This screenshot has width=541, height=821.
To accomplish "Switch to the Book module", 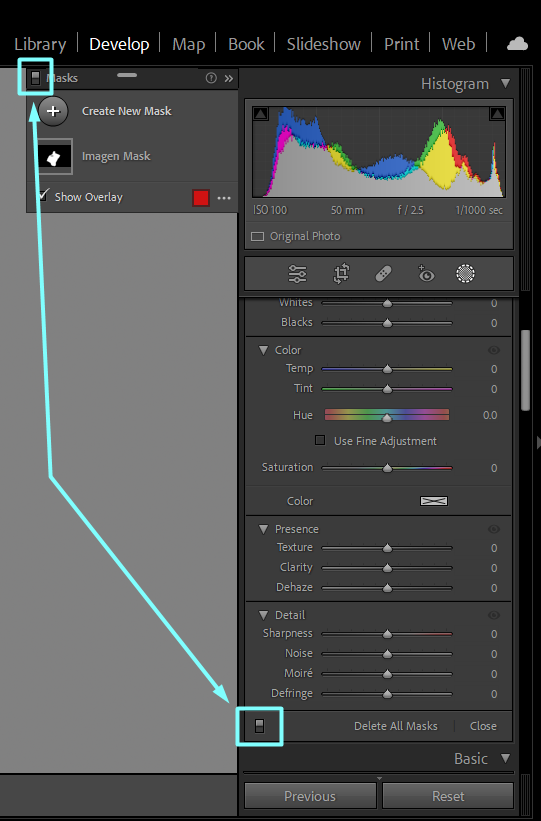I will tap(246, 44).
